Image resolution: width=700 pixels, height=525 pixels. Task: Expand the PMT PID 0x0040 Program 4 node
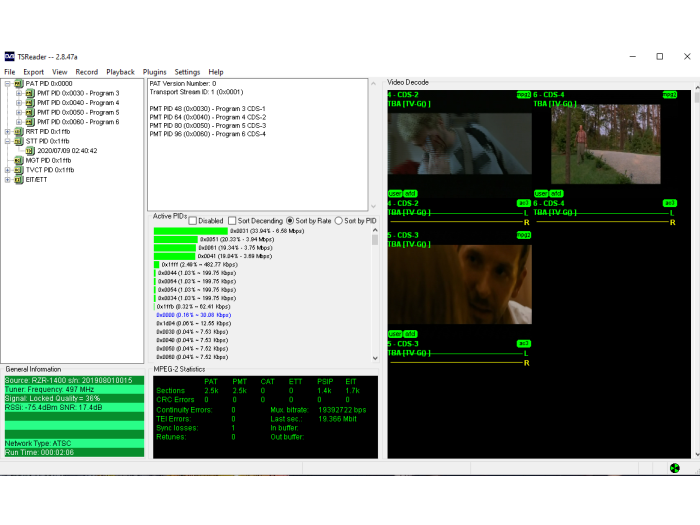pyautogui.click(x=19, y=103)
